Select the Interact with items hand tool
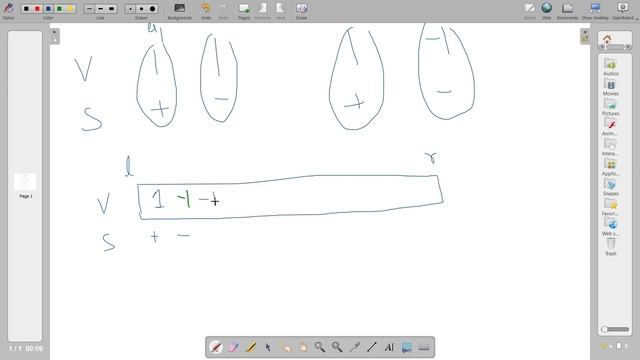The height and width of the screenshot is (360, 640). [285, 347]
